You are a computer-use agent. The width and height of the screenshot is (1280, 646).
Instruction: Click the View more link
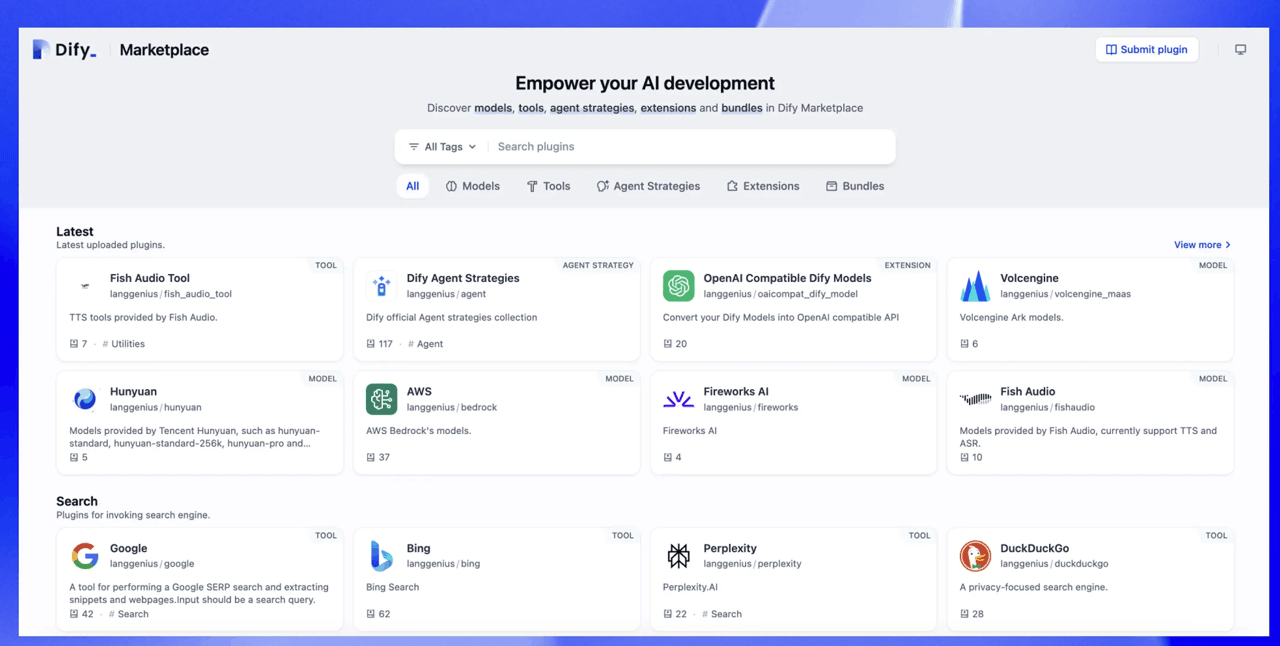point(1202,245)
